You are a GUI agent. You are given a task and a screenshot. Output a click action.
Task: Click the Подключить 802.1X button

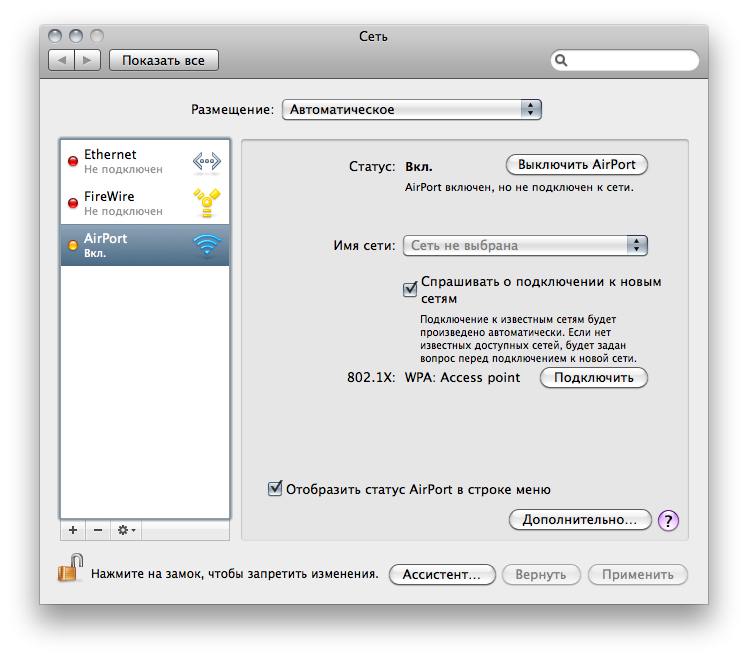594,377
